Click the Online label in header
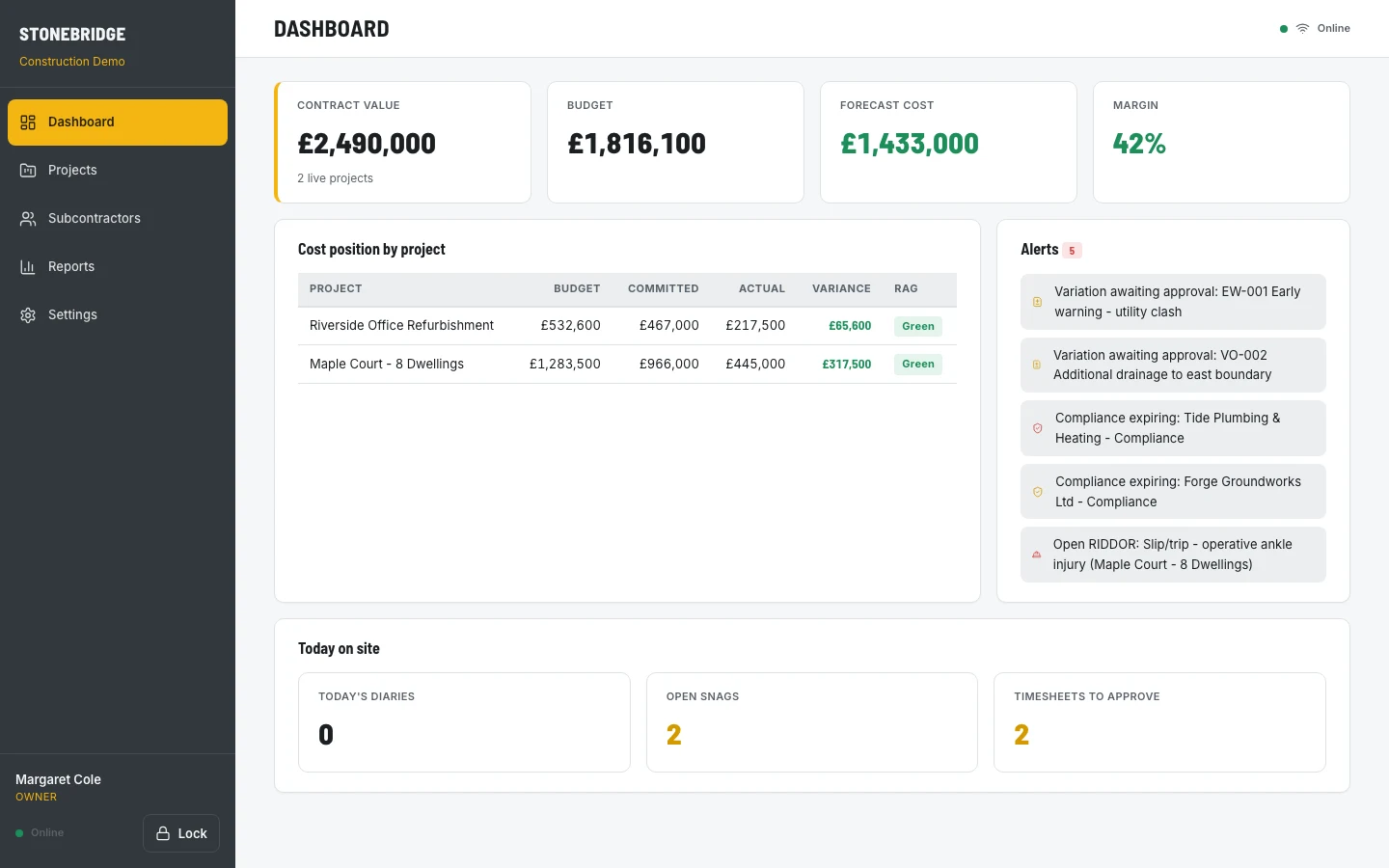Viewport: 1389px width, 868px height. [x=1334, y=29]
